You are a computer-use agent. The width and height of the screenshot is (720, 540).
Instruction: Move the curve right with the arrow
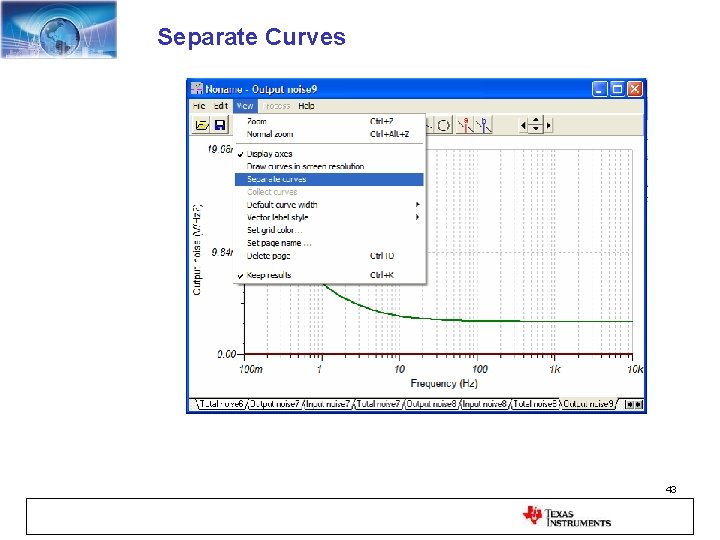click(x=548, y=125)
